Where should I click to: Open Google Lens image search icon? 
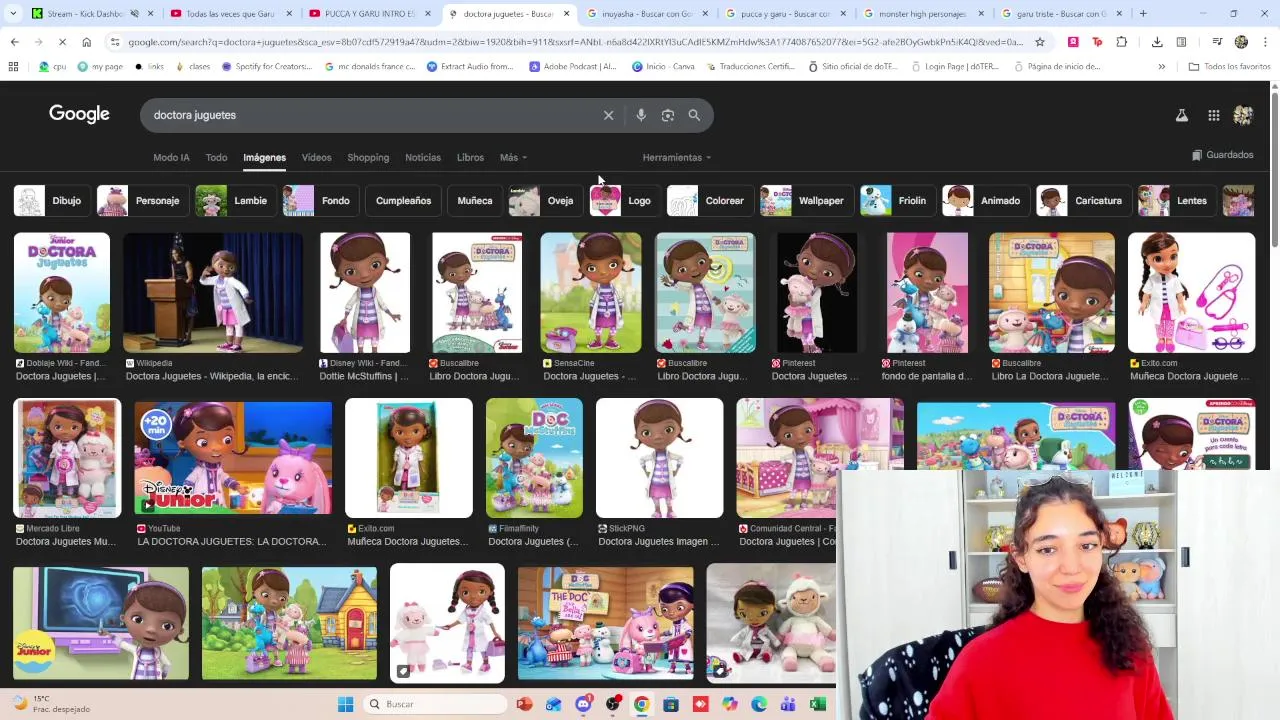tap(668, 115)
